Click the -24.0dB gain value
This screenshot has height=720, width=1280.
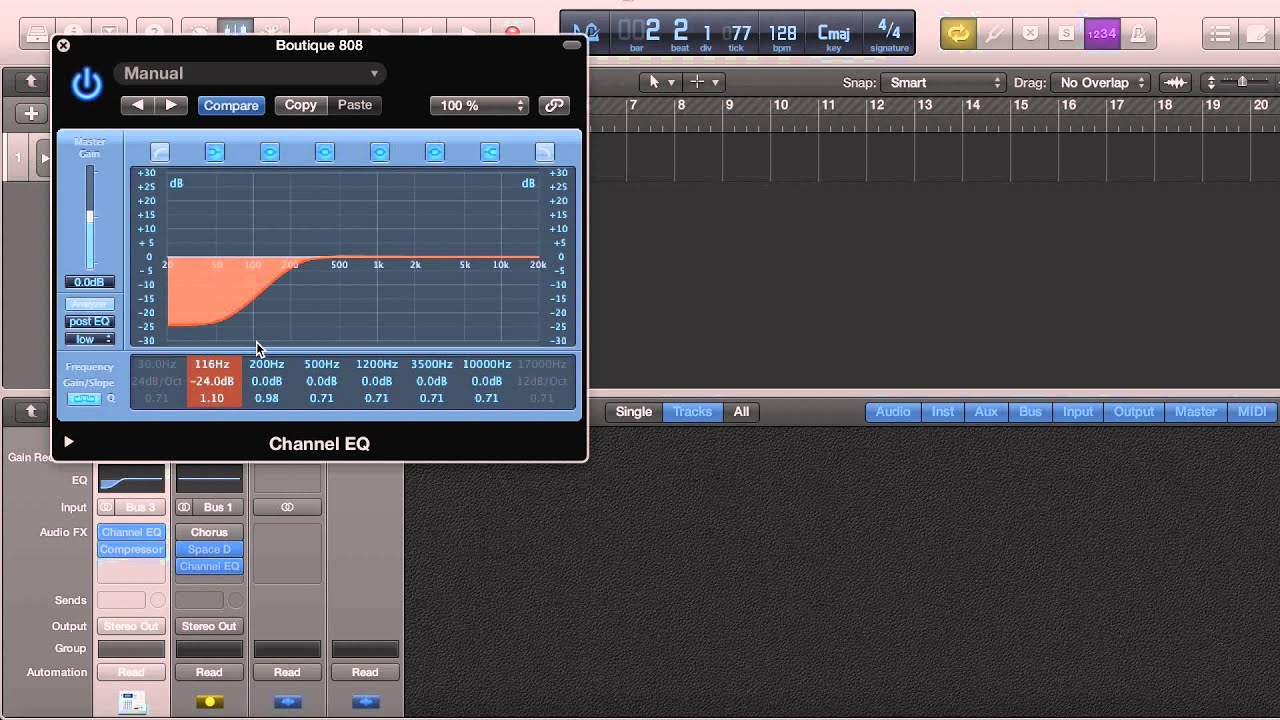pyautogui.click(x=212, y=381)
